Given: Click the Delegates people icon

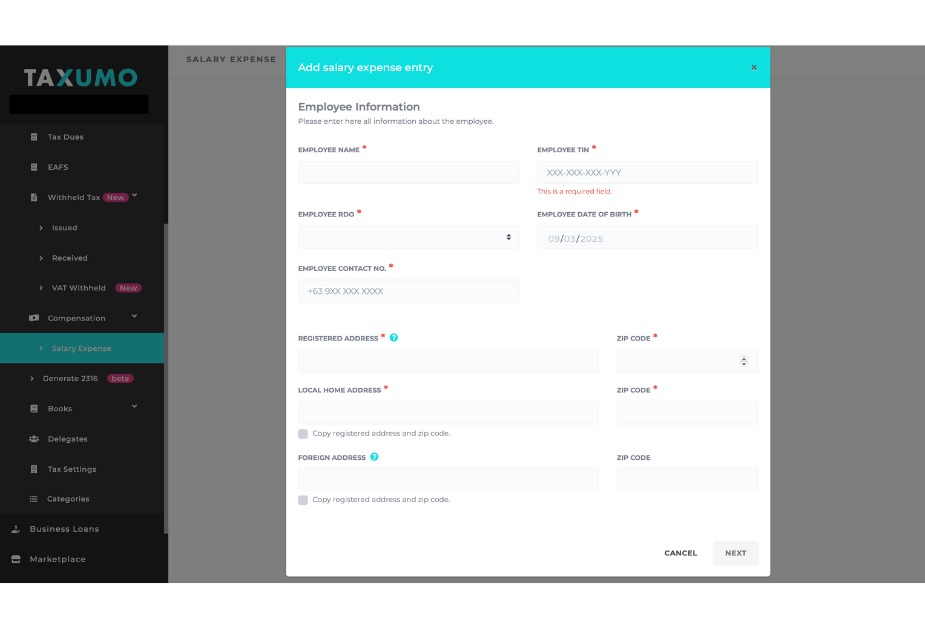Looking at the screenshot, I should [x=34, y=439].
